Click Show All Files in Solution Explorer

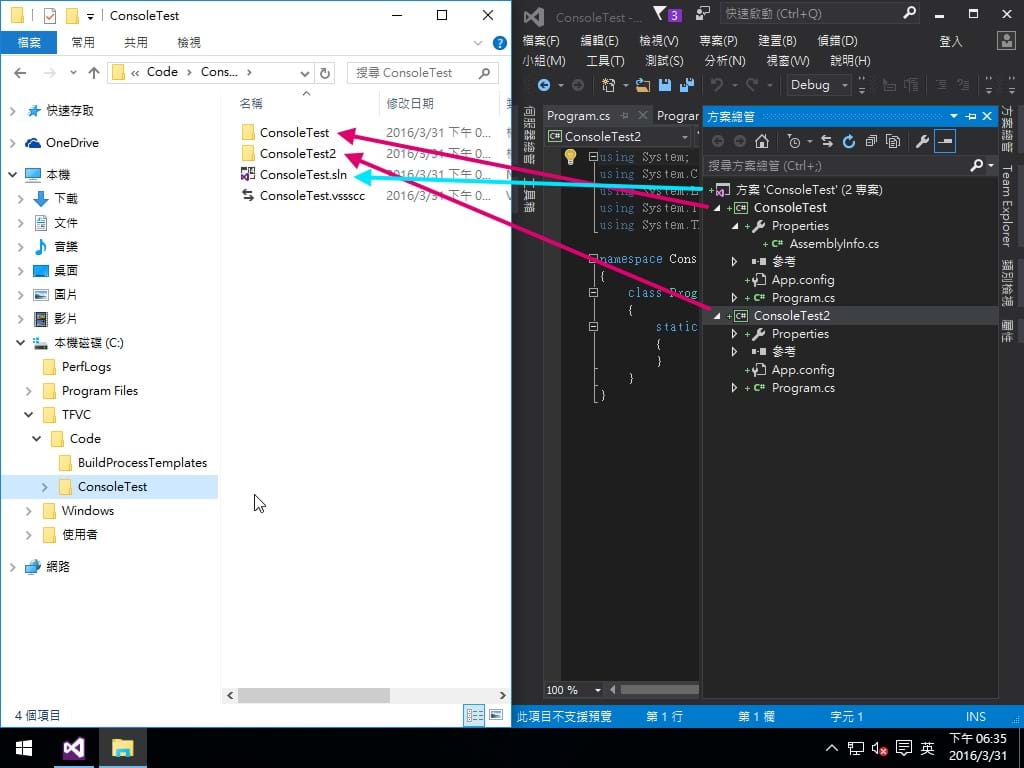(x=893, y=141)
